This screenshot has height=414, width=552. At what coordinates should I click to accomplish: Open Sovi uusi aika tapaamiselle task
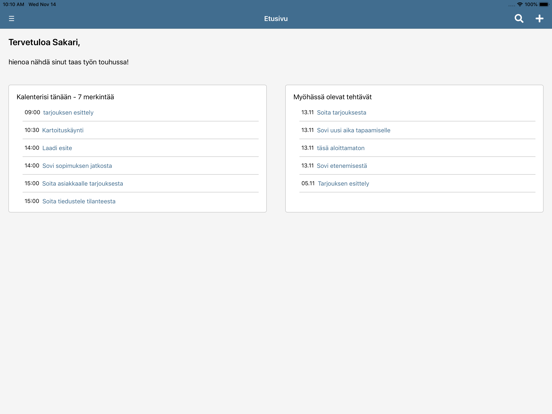(353, 130)
